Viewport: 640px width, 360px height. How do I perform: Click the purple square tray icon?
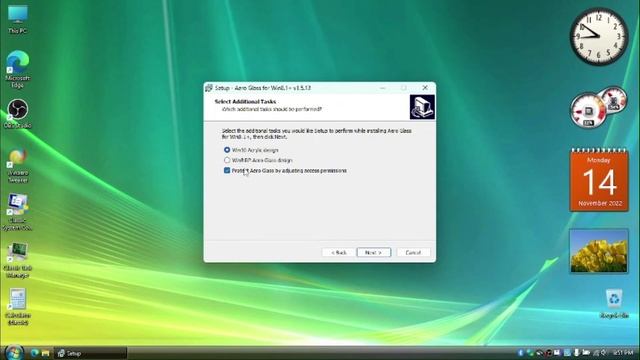point(558,353)
